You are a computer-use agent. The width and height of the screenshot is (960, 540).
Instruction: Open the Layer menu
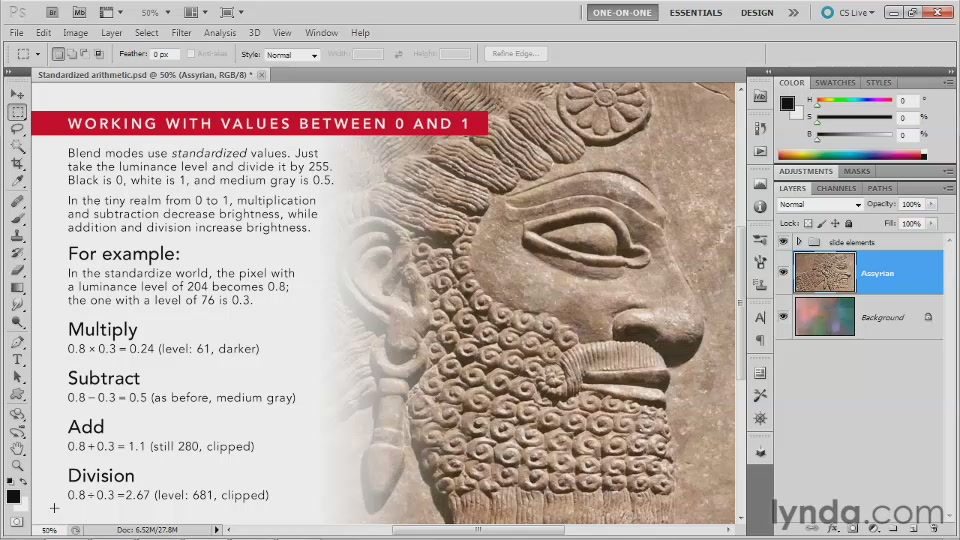[111, 32]
